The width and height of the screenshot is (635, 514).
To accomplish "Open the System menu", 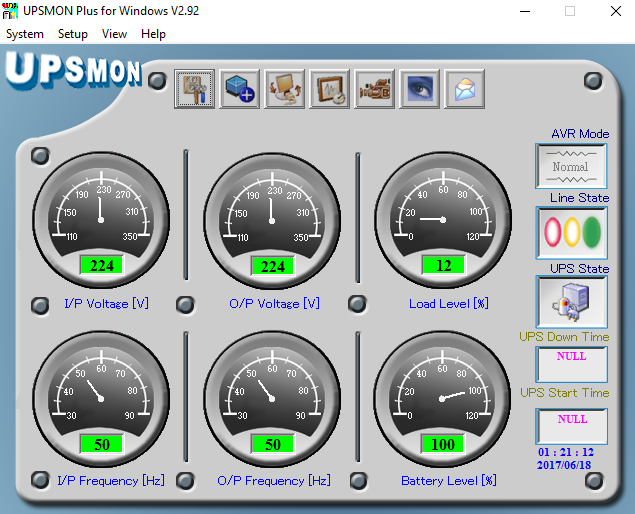I will (x=25, y=34).
